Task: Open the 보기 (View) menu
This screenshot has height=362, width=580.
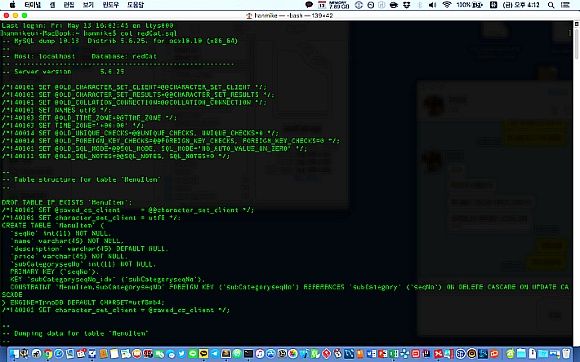Action: (88, 5)
